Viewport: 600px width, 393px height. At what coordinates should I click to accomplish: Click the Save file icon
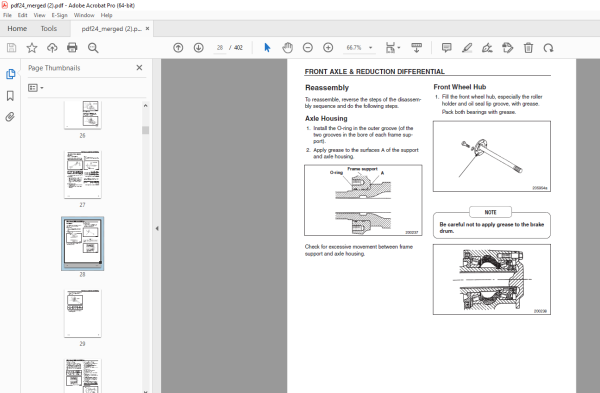(11, 48)
